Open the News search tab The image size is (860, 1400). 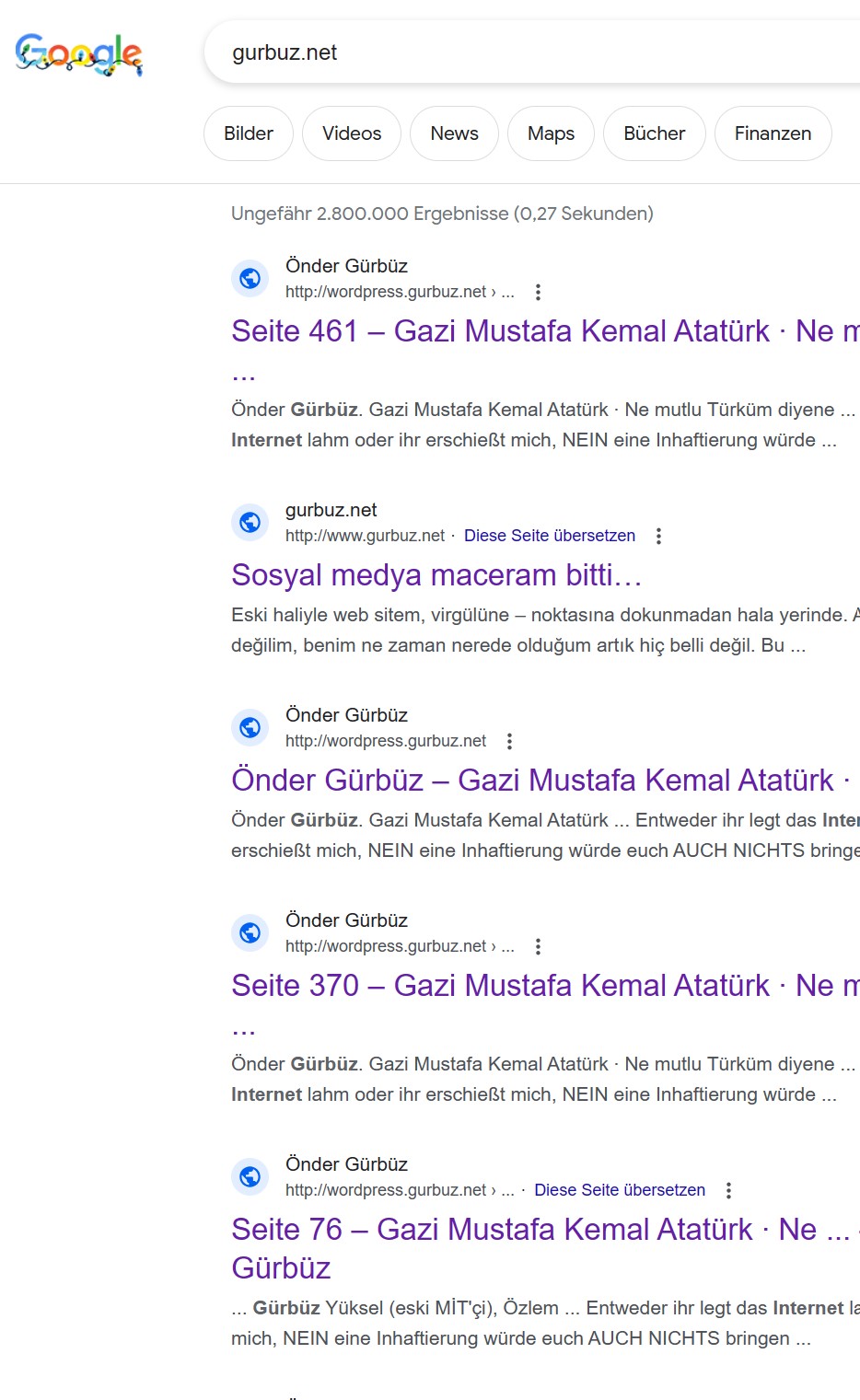(x=454, y=133)
